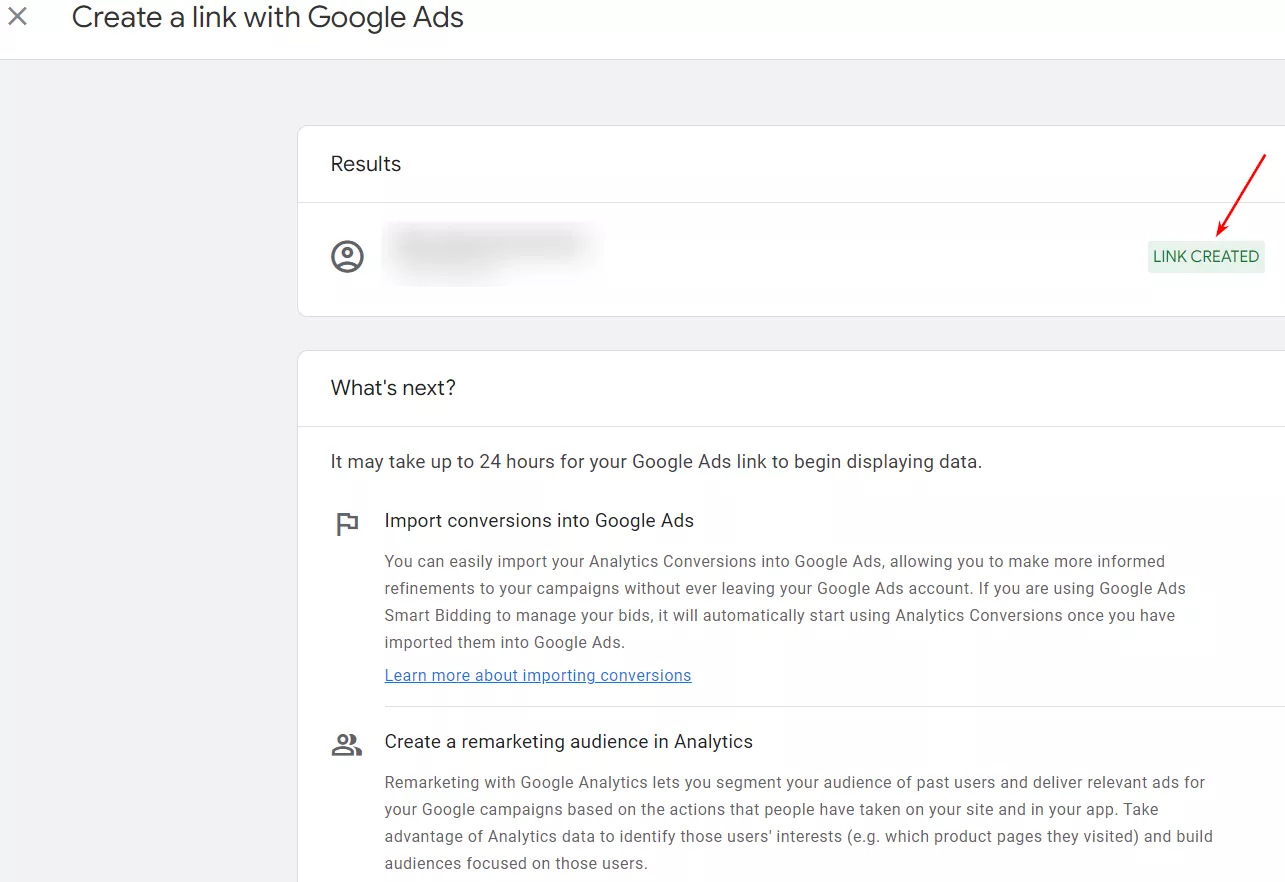Click the 24 hours notice text
This screenshot has height=882, width=1285.
click(x=656, y=462)
